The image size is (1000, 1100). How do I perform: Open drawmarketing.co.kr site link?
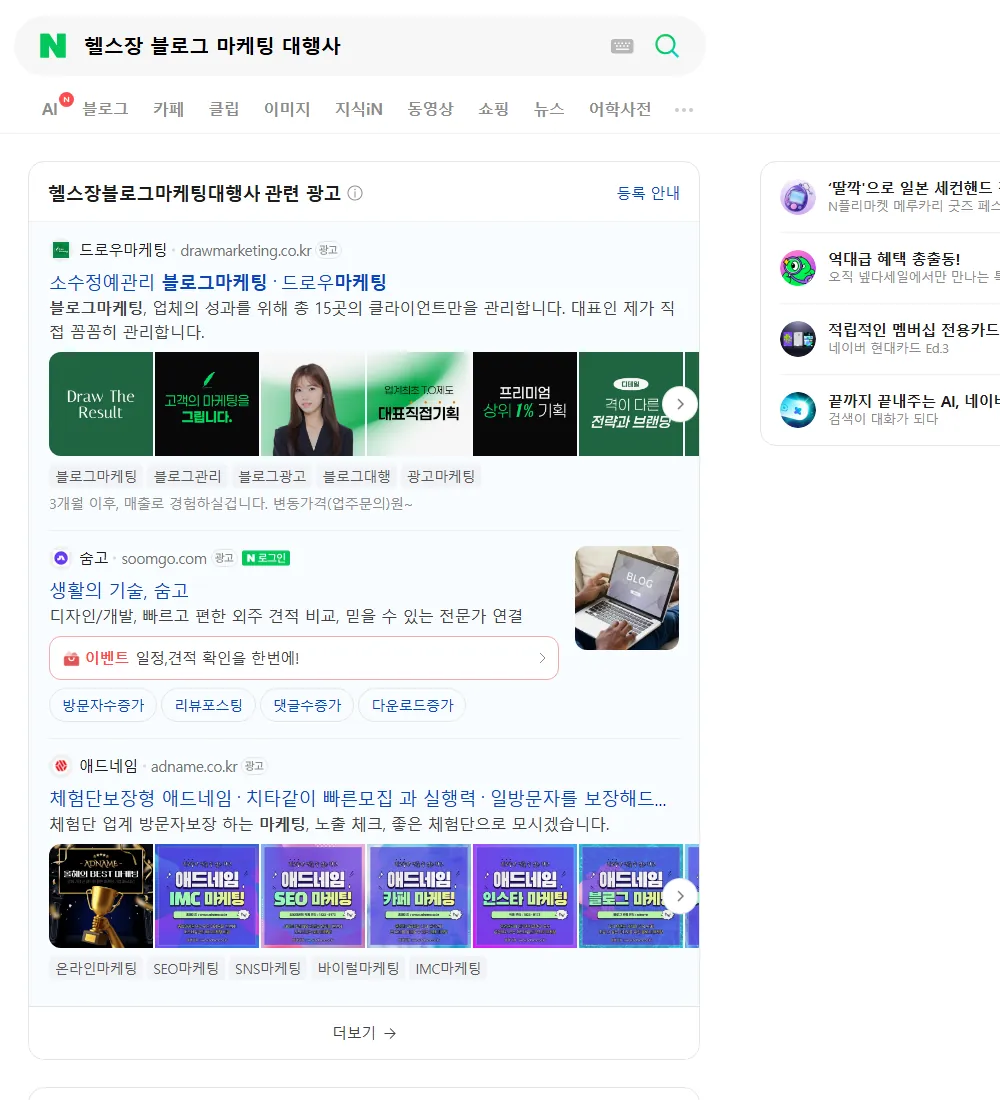(x=246, y=250)
